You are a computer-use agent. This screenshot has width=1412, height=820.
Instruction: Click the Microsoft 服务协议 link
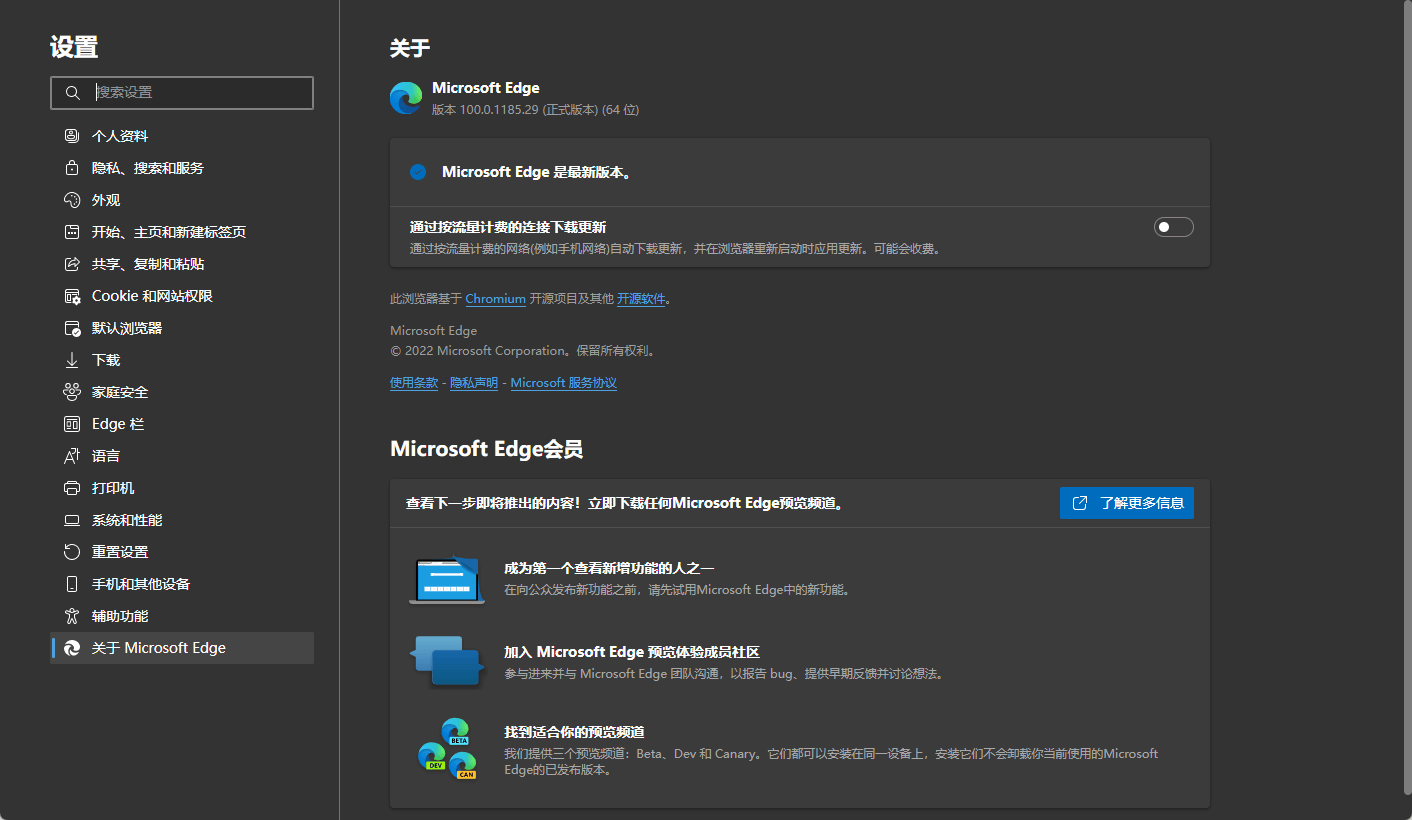coord(563,383)
